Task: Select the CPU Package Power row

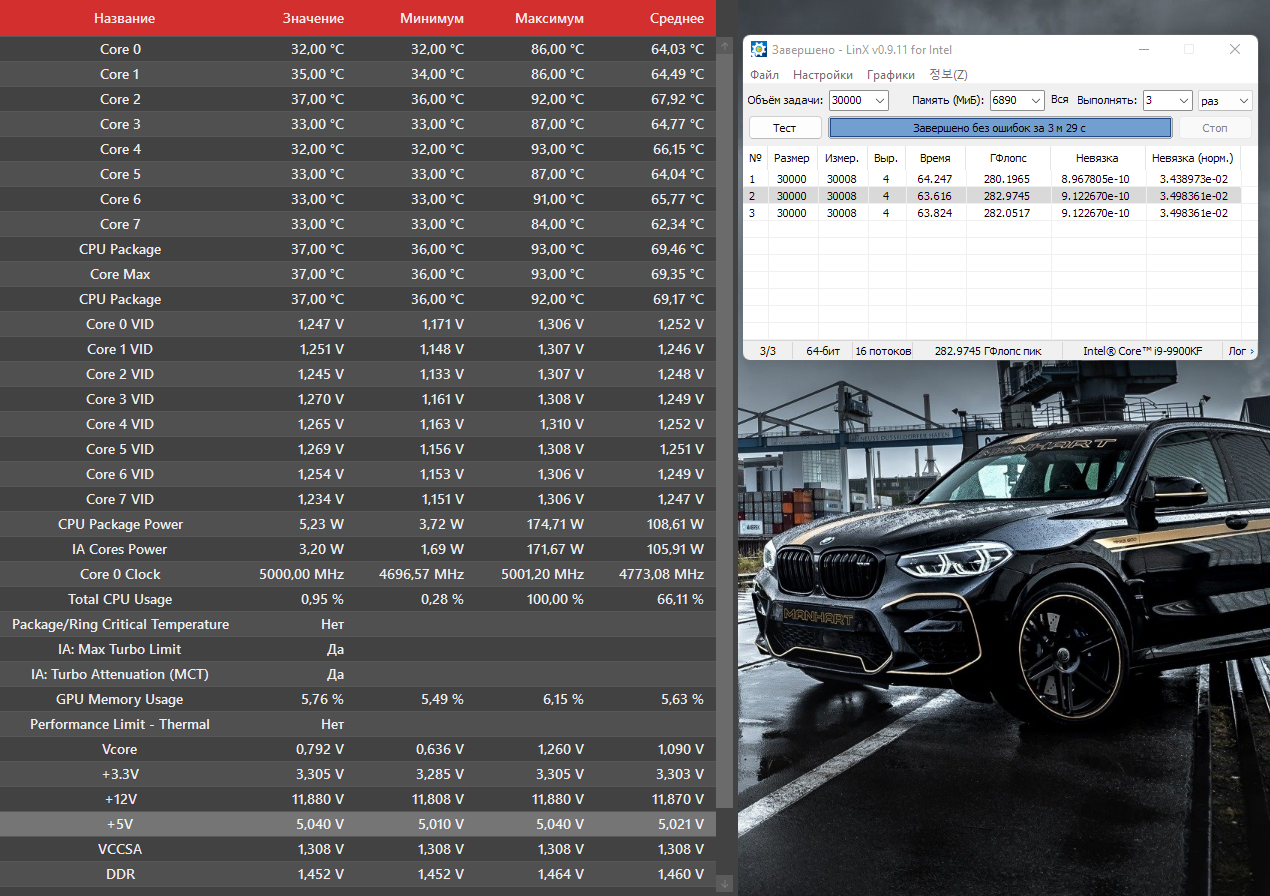Action: click(x=358, y=524)
